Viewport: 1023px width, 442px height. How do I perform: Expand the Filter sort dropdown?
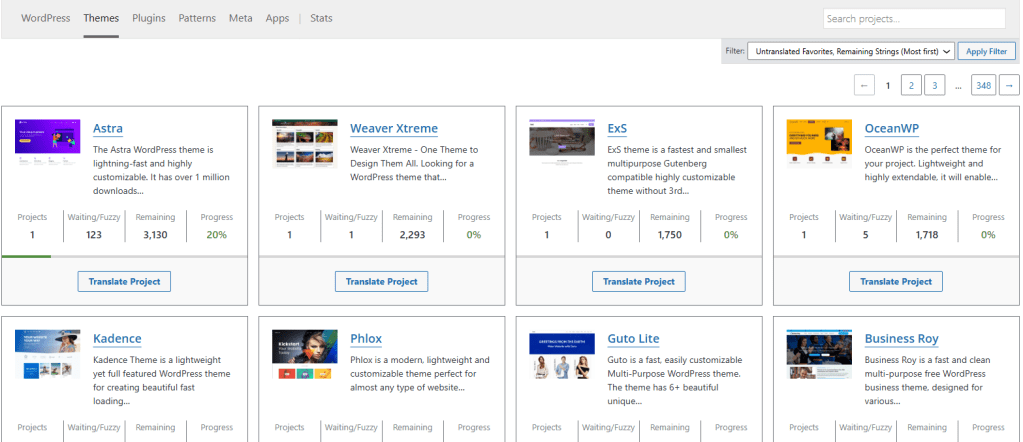click(x=850, y=51)
